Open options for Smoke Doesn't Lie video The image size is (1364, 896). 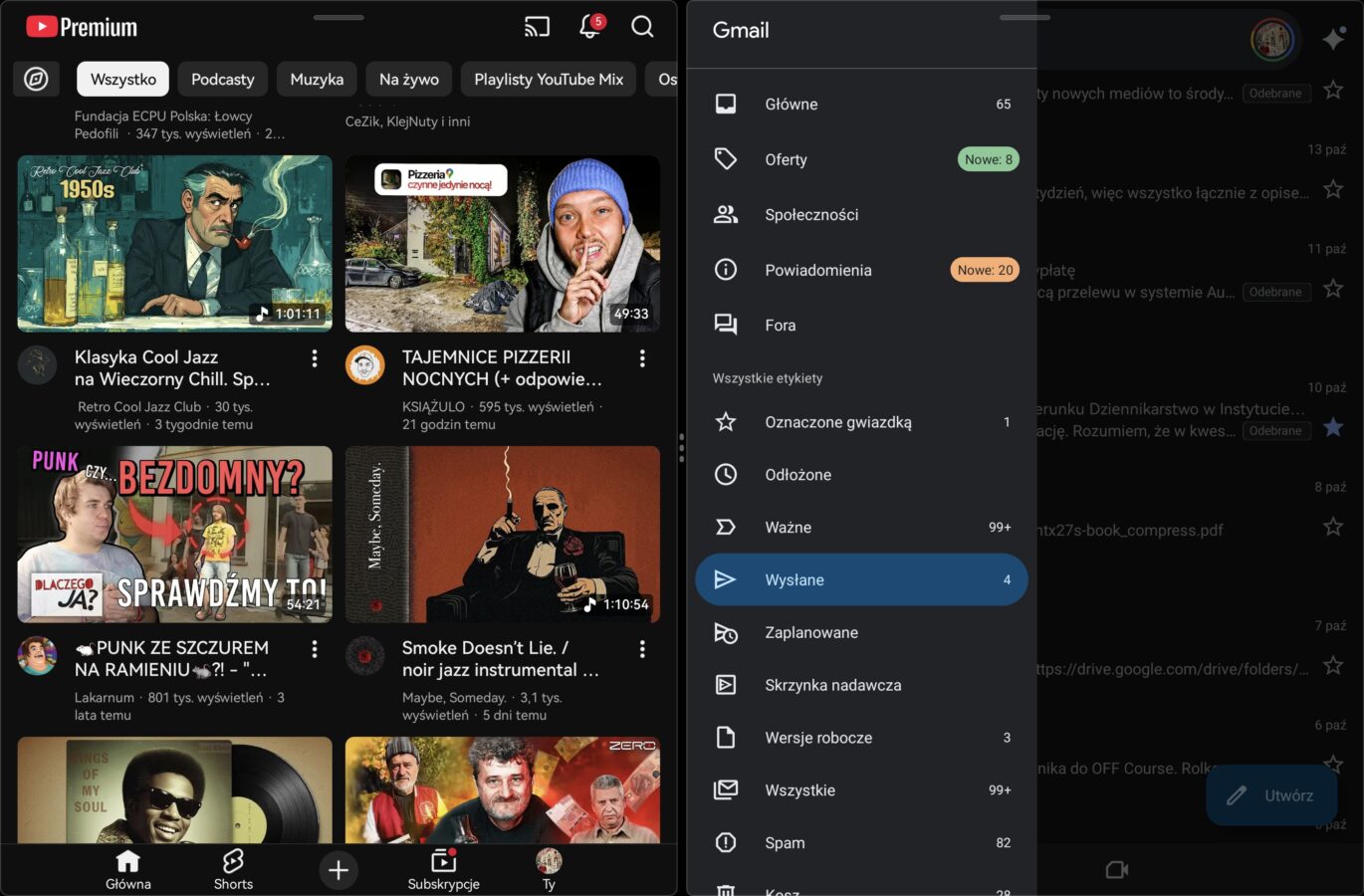coord(642,649)
